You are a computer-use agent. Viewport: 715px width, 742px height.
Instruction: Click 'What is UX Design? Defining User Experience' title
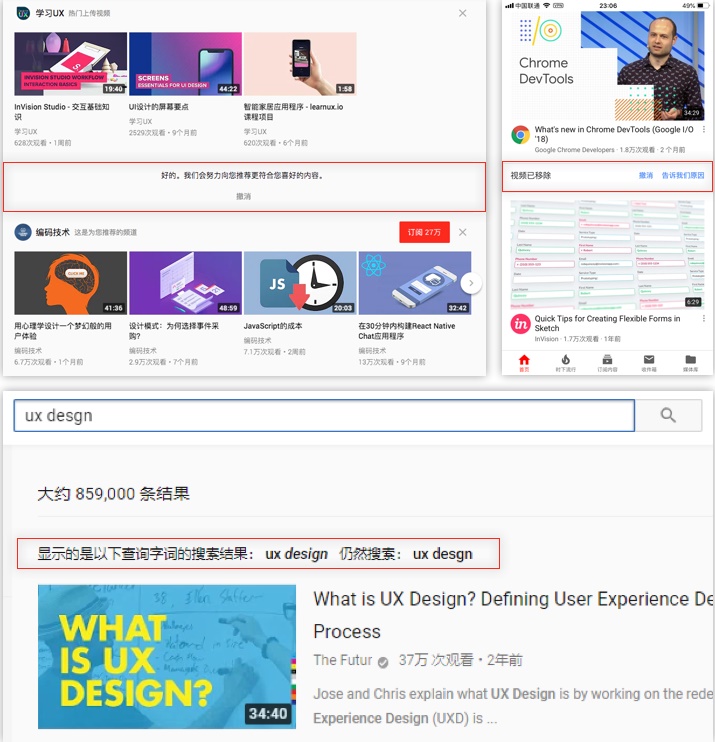(513, 615)
